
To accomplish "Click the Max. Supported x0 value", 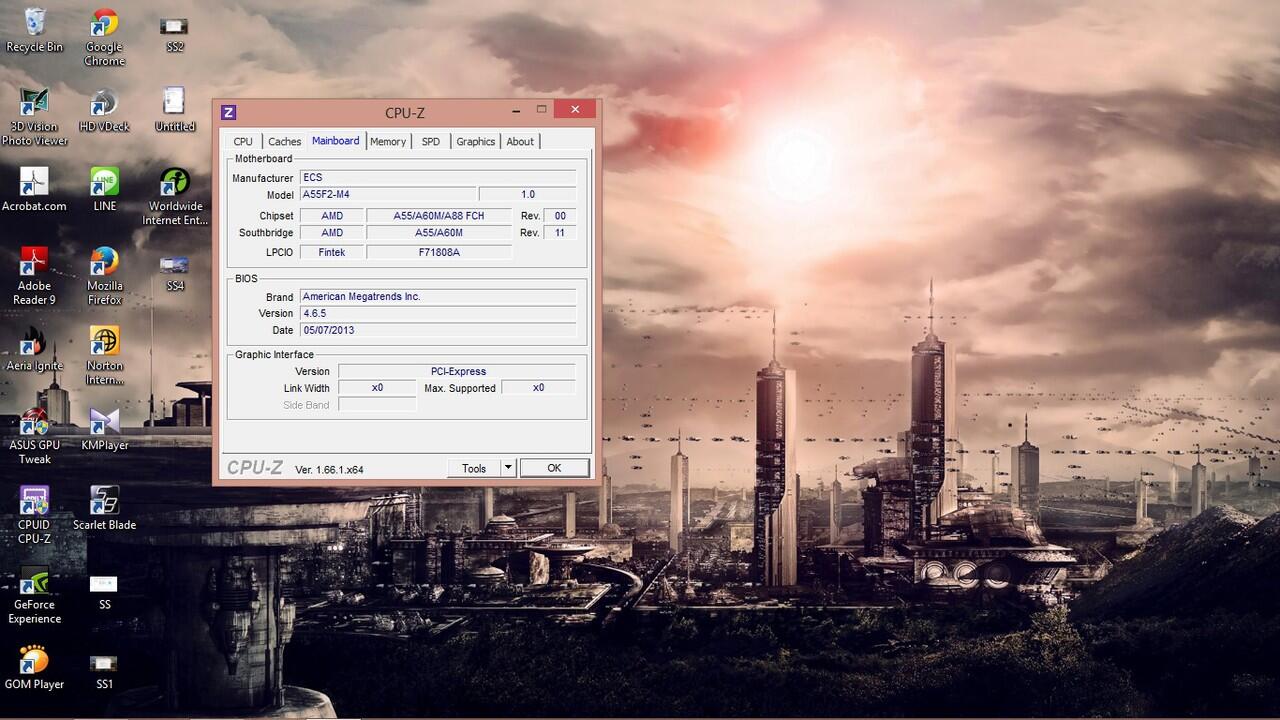I will pos(539,388).
